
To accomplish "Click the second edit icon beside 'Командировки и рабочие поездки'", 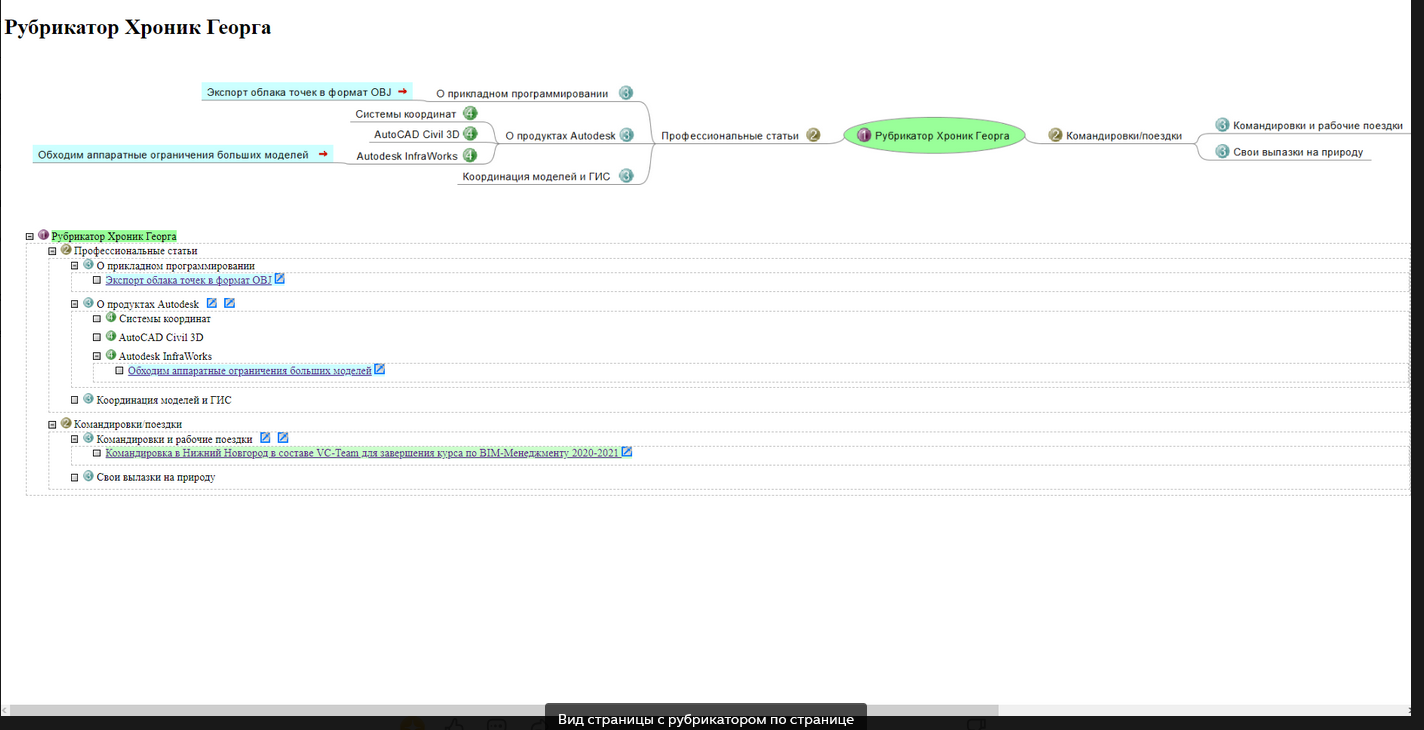I will (x=283, y=437).
